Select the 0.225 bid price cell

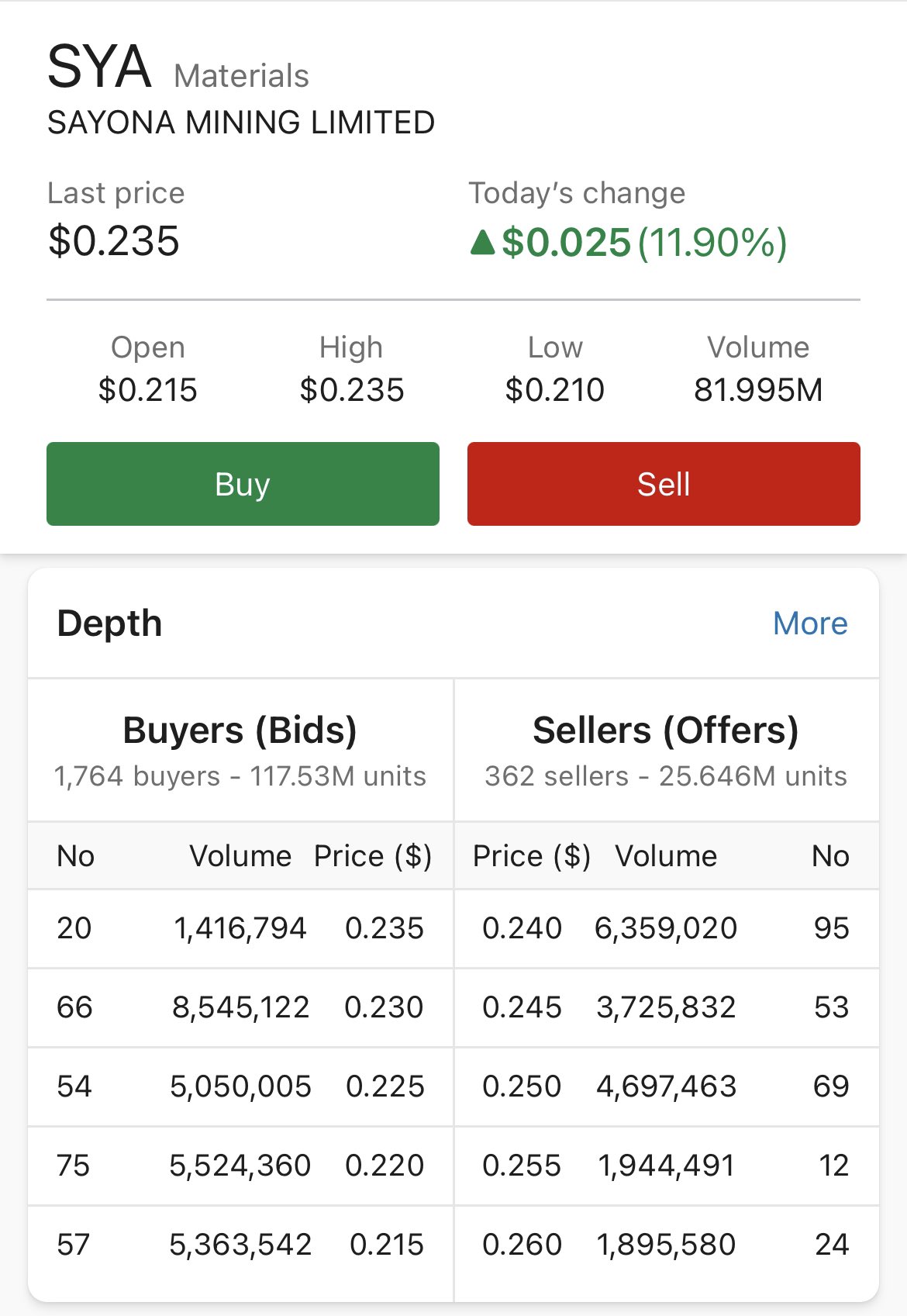point(385,1086)
